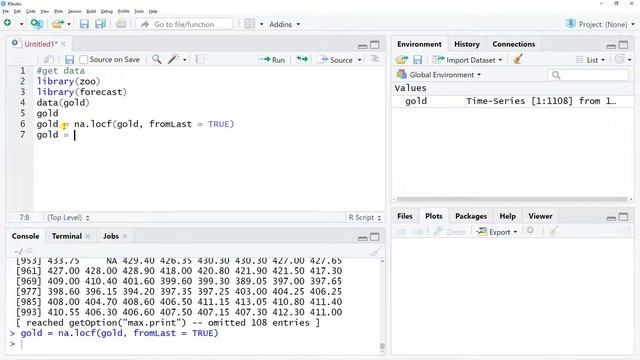Maximize the source editor pane
The image size is (640, 360).
click(374, 45)
